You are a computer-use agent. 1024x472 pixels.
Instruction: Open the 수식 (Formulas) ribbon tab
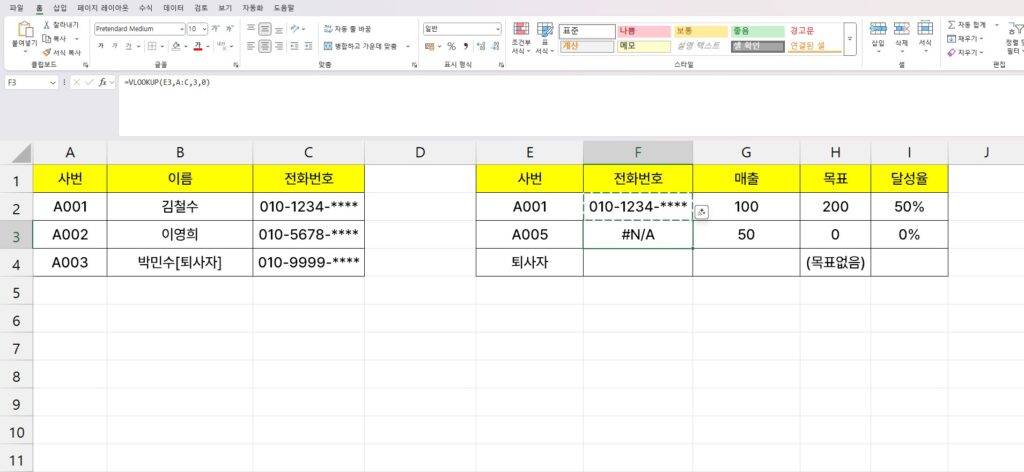[145, 7]
